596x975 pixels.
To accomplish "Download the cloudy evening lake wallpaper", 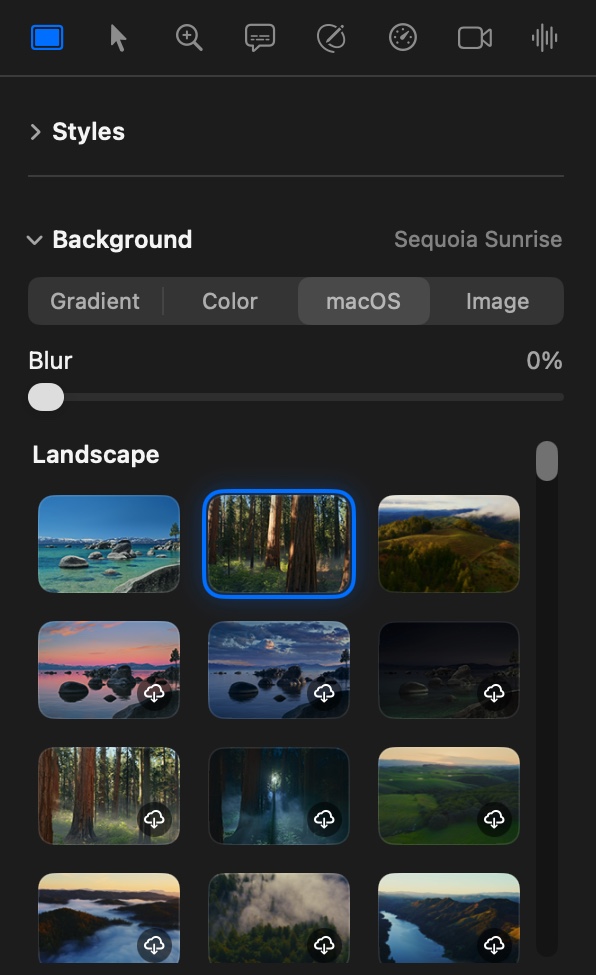I will pyautogui.click(x=324, y=693).
